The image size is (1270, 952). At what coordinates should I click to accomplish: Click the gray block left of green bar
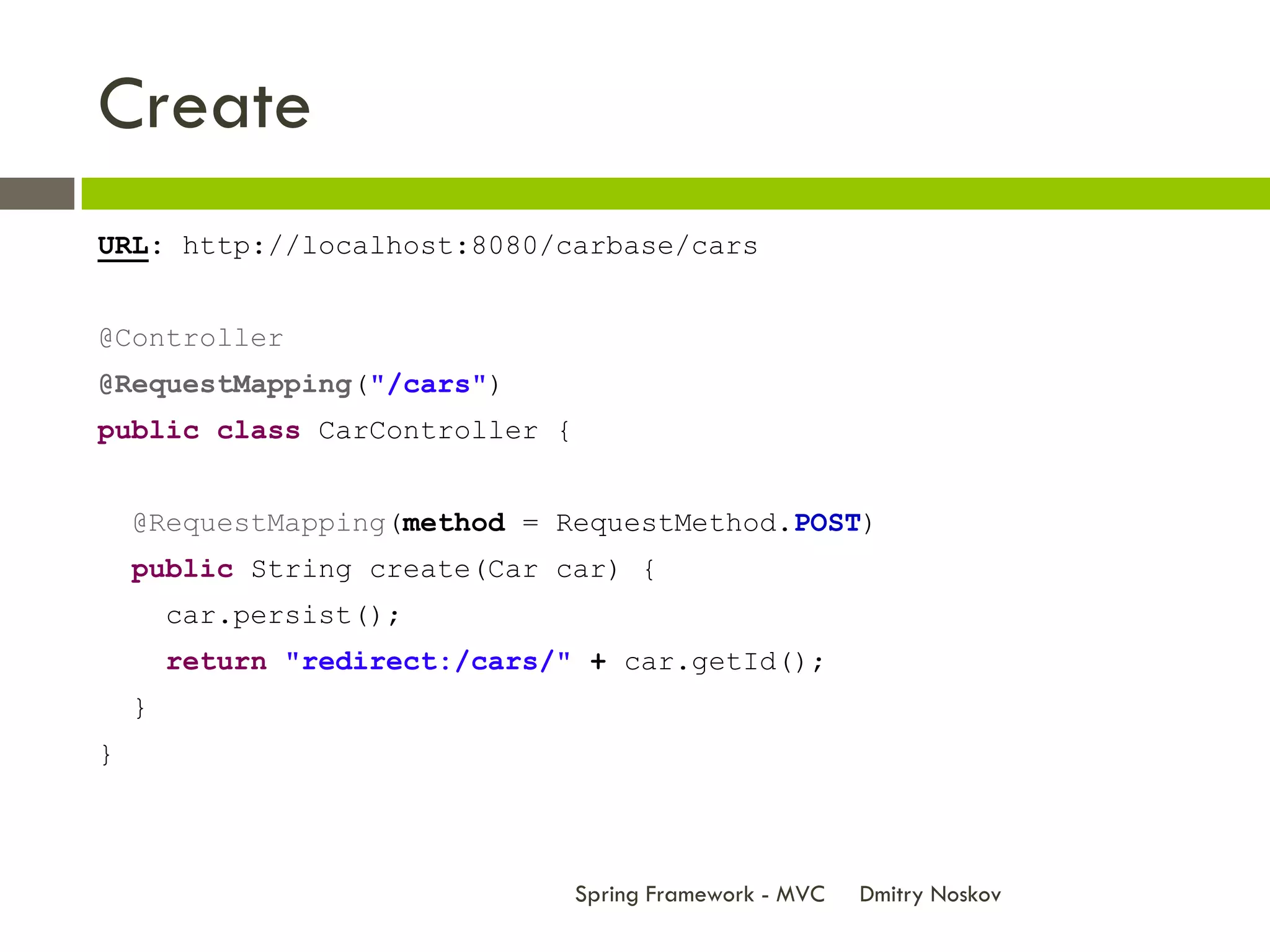coord(37,193)
